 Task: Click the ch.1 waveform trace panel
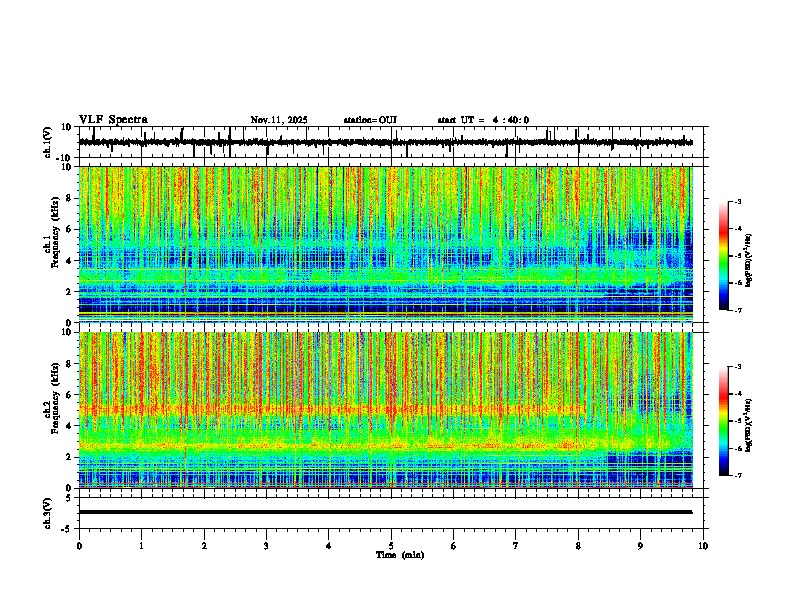[393, 142]
